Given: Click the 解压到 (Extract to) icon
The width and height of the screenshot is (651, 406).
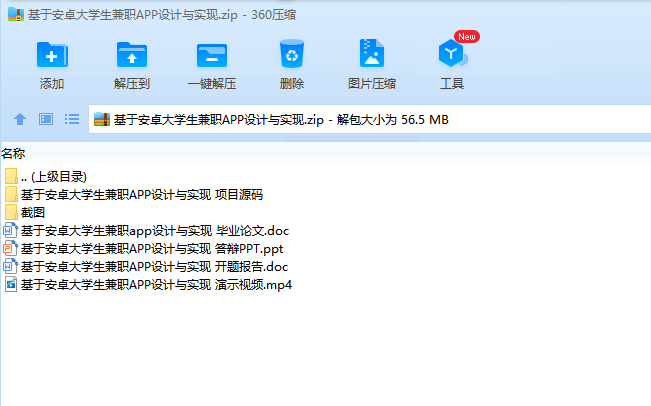Looking at the screenshot, I should point(132,54).
